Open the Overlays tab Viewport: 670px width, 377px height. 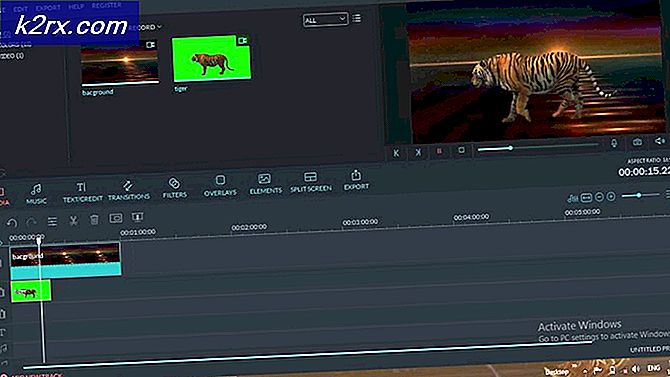pyautogui.click(x=220, y=186)
